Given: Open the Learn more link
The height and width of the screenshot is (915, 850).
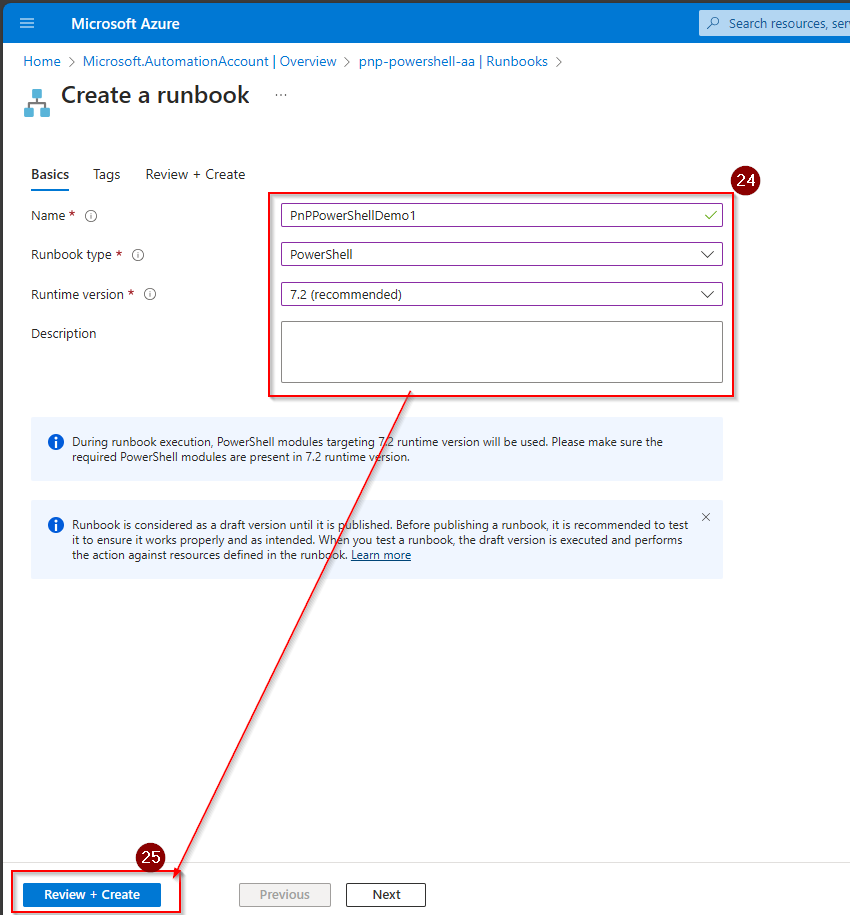Looking at the screenshot, I should click(x=381, y=555).
